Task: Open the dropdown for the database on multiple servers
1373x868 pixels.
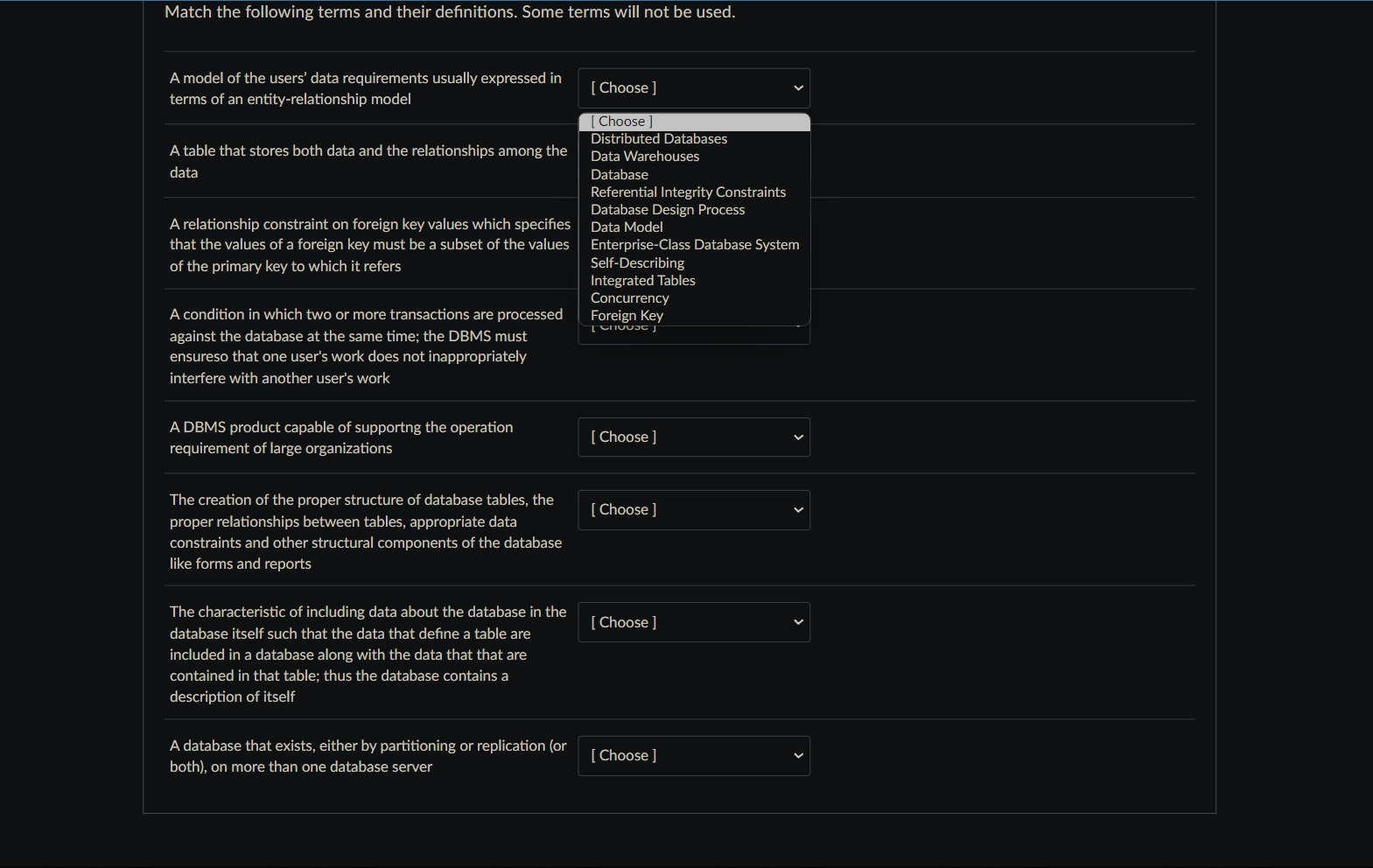Action: pos(694,756)
